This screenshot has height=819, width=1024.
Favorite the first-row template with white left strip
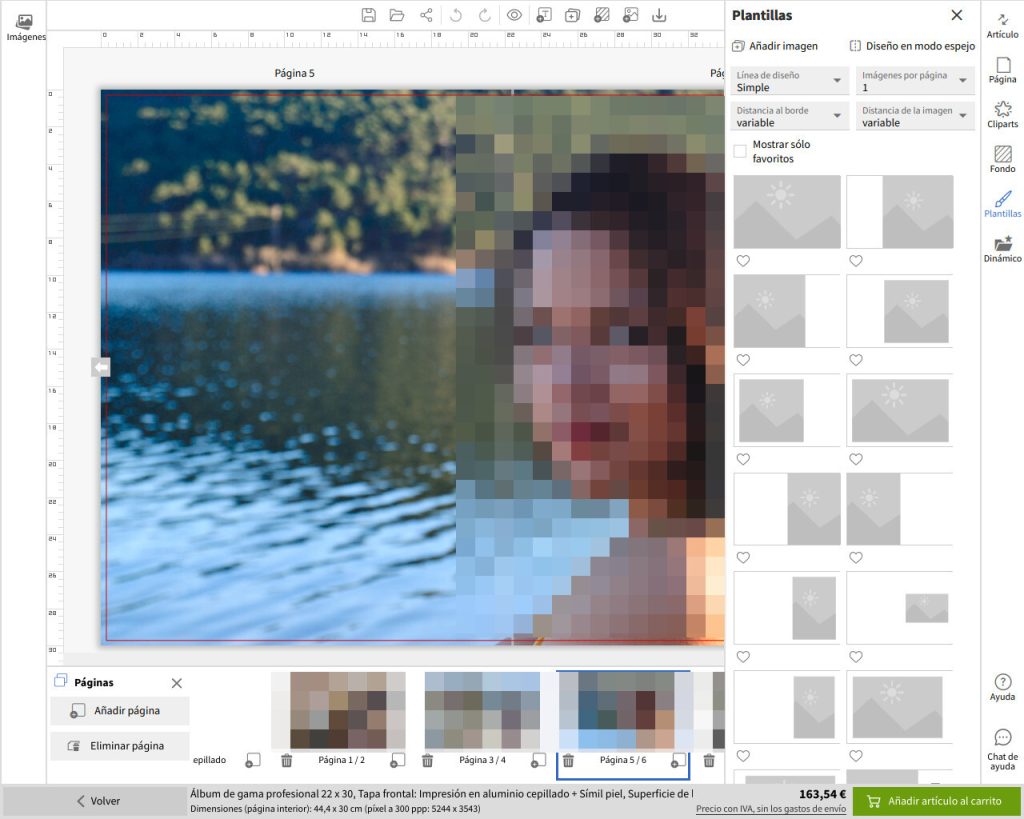point(856,261)
